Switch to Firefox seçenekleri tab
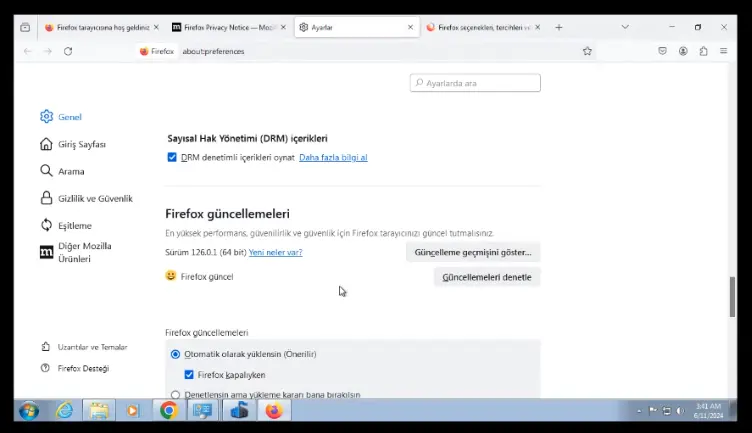752x433 pixels. [483, 27]
